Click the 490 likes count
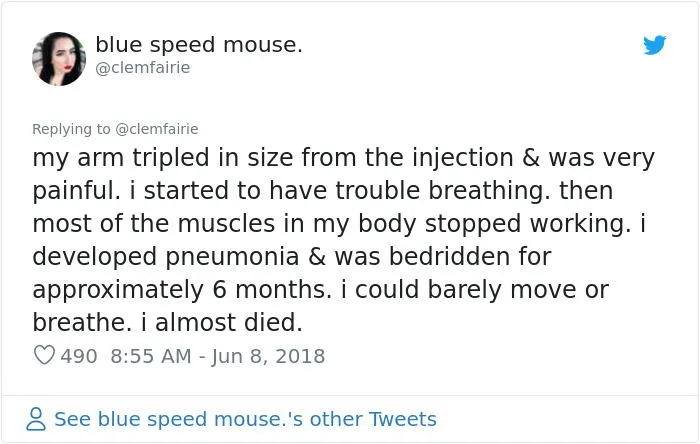This screenshot has height=444, width=700. click(x=79, y=356)
